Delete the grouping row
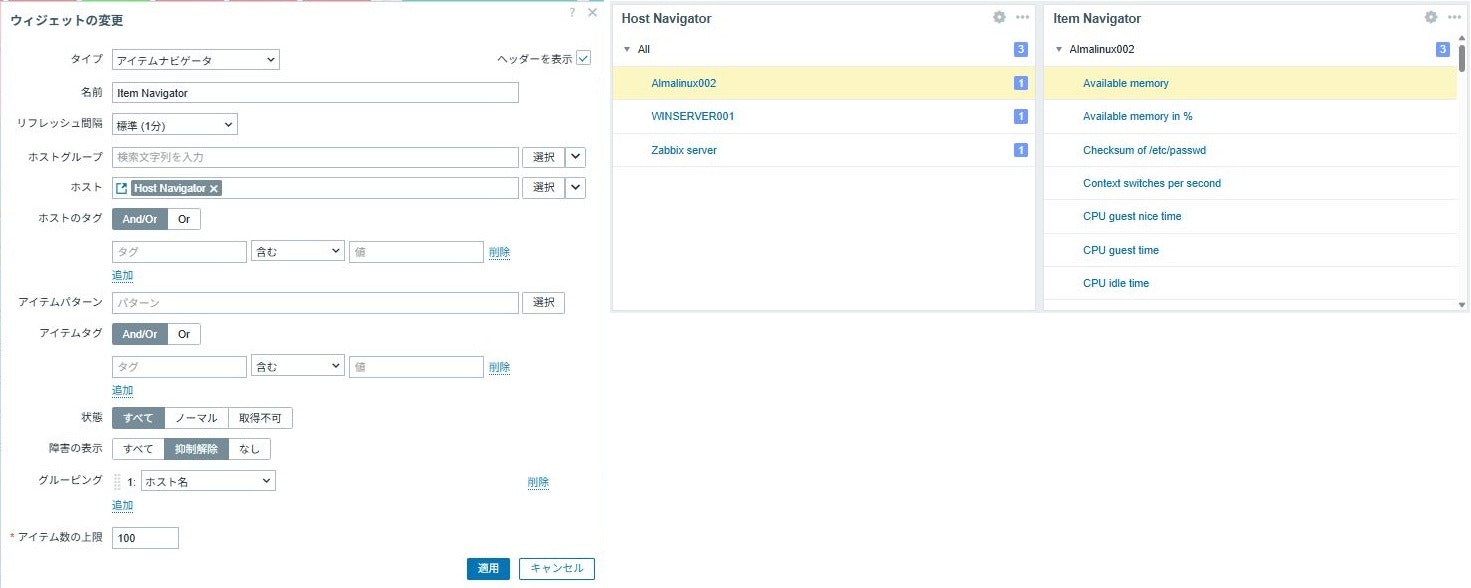The height and width of the screenshot is (588, 1471). coord(538,482)
